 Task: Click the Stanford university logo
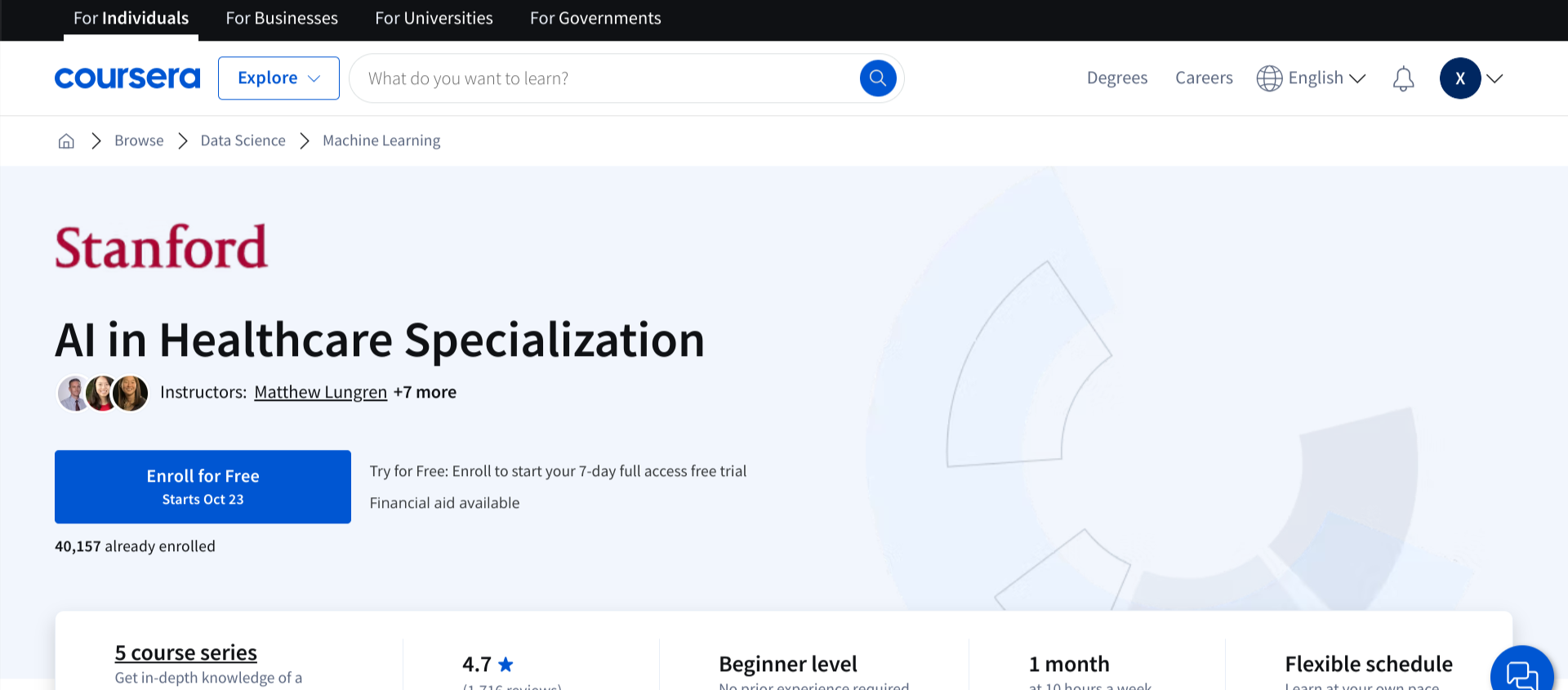(161, 247)
